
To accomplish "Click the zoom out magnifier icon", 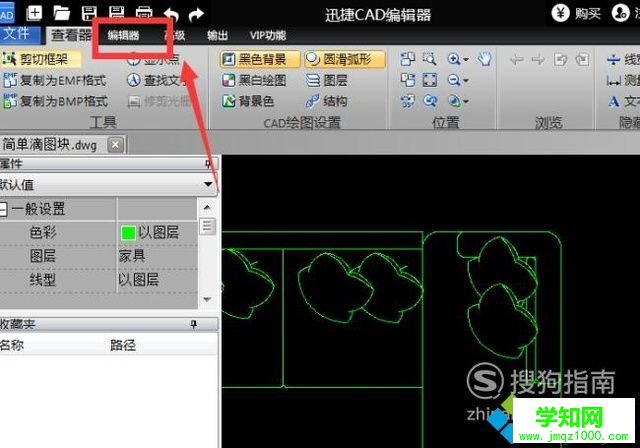I will (x=453, y=80).
